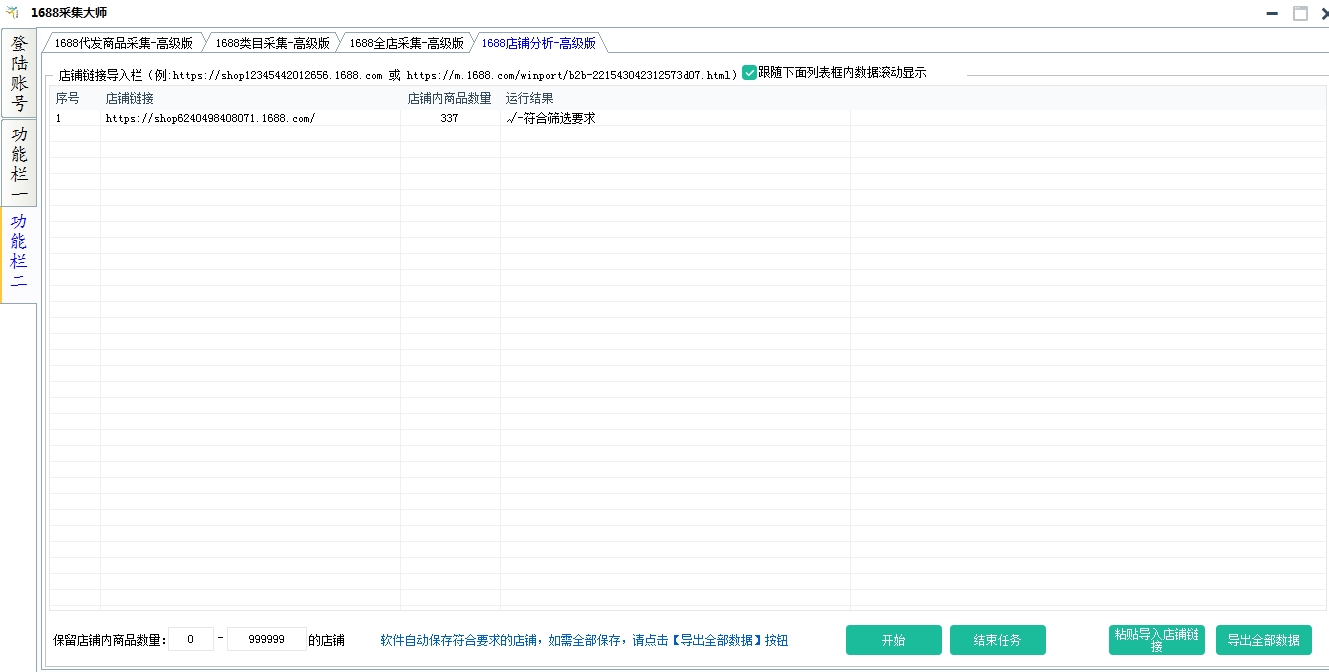Image resolution: width=1329 pixels, height=672 pixels.
Task: Click the 1688采集大师 app icon in the title bar
Action: (x=13, y=12)
